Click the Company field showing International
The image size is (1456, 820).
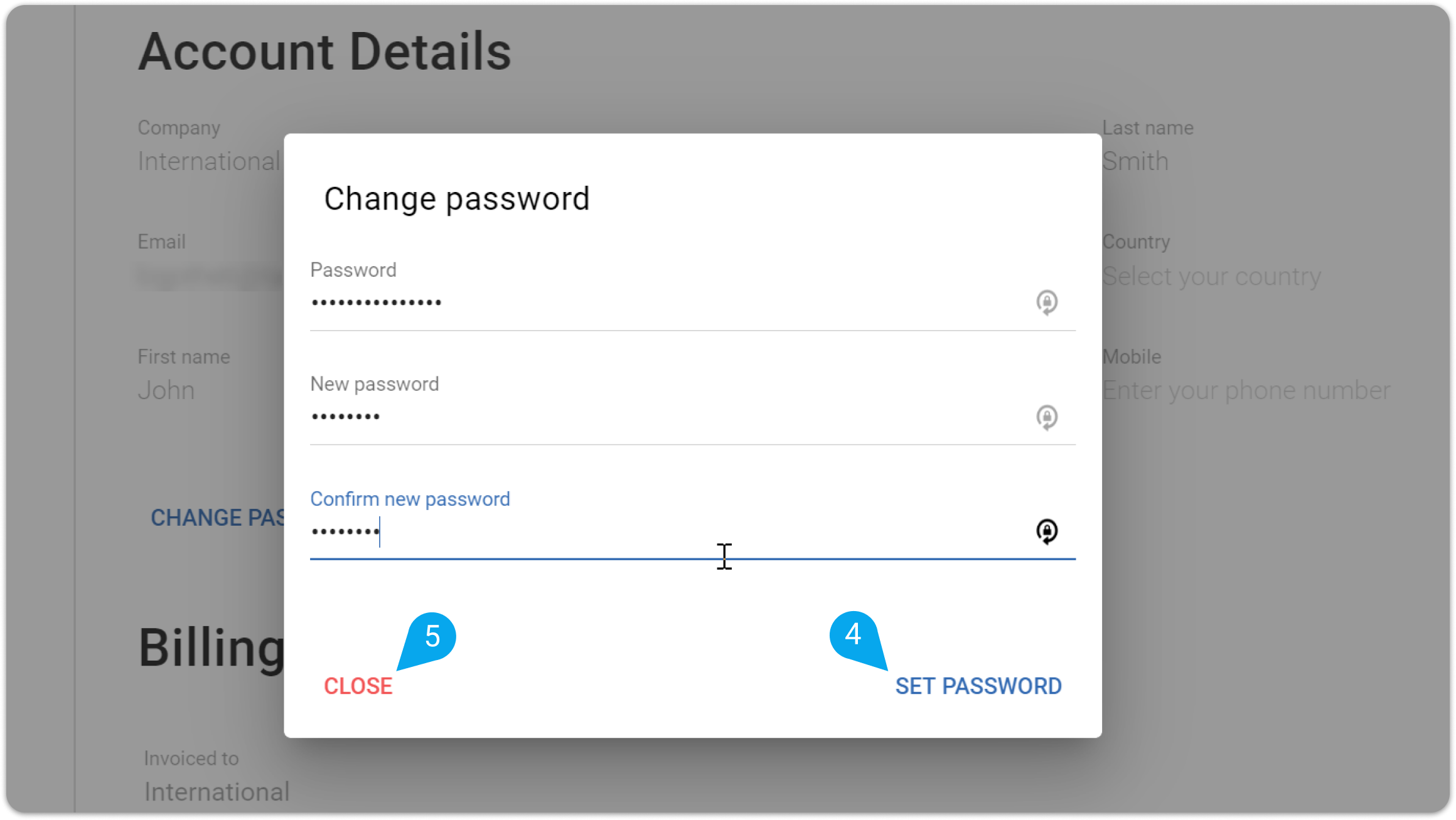click(210, 161)
